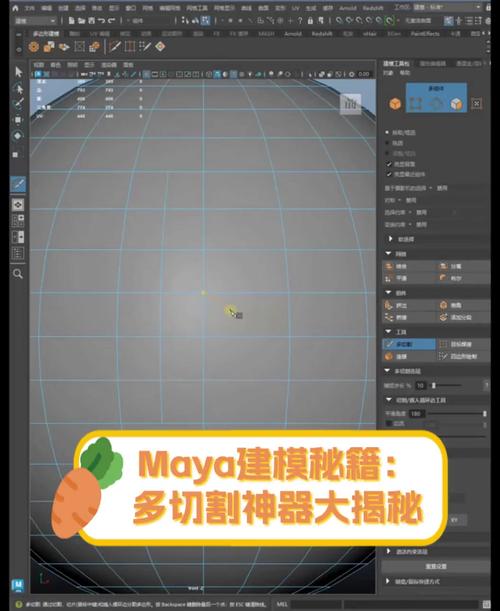Open the File (文件) menu
The width and height of the screenshot is (500, 611).
pyautogui.click(x=29, y=8)
